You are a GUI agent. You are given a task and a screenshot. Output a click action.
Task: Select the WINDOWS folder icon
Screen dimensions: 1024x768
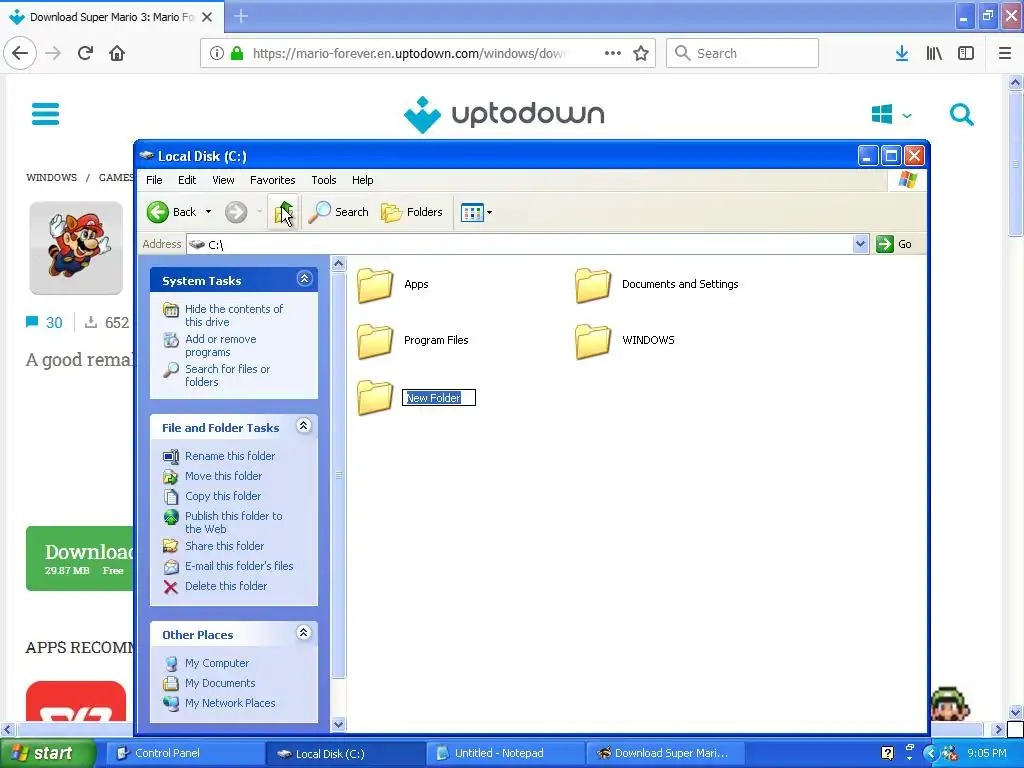(x=592, y=341)
